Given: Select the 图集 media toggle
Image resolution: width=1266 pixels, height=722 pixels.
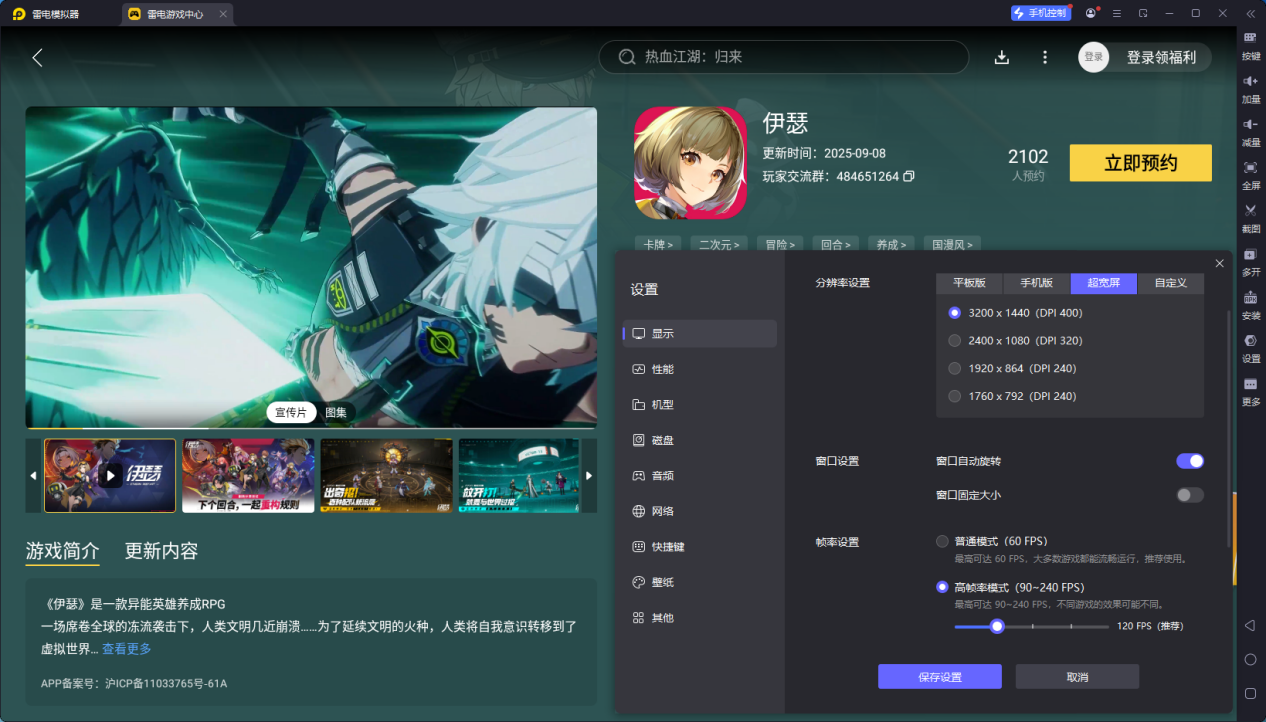Looking at the screenshot, I should [336, 412].
